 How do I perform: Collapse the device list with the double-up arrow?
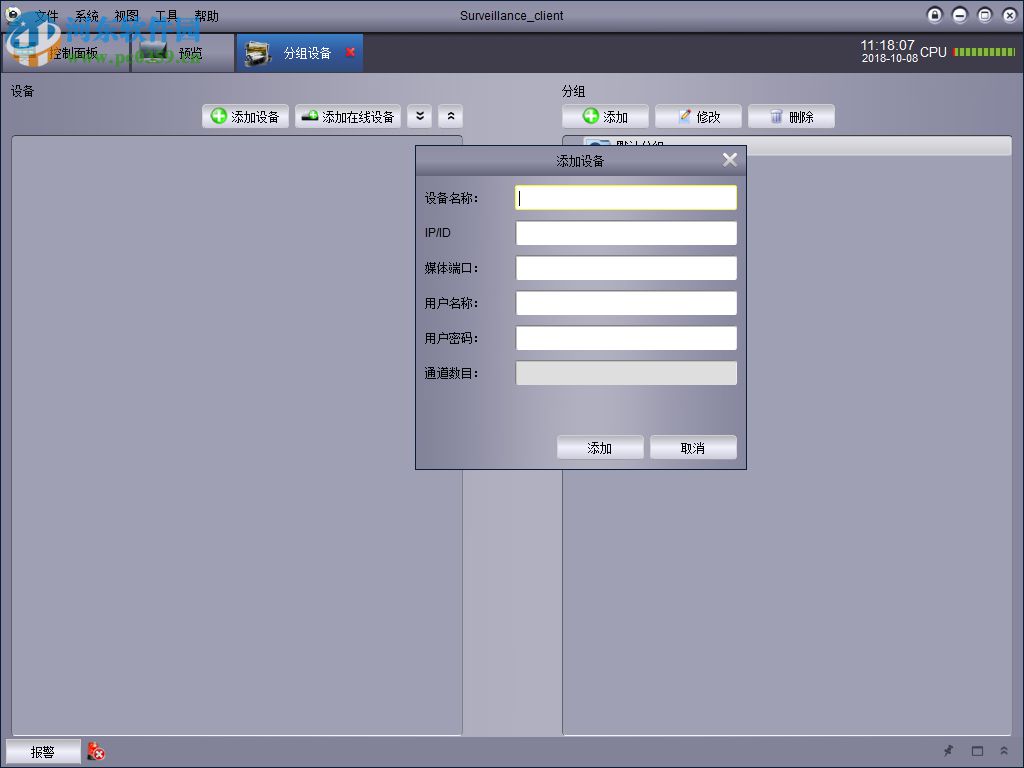pos(451,116)
